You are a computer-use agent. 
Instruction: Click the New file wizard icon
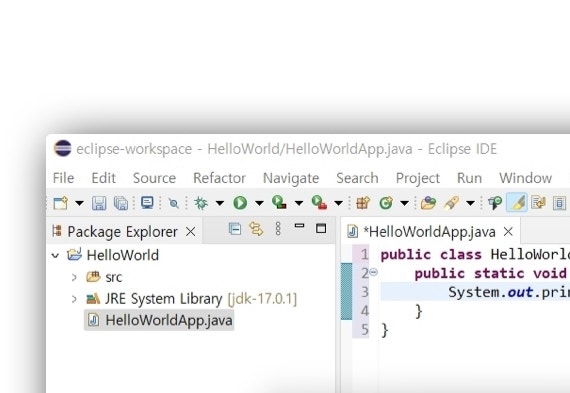coord(60,203)
